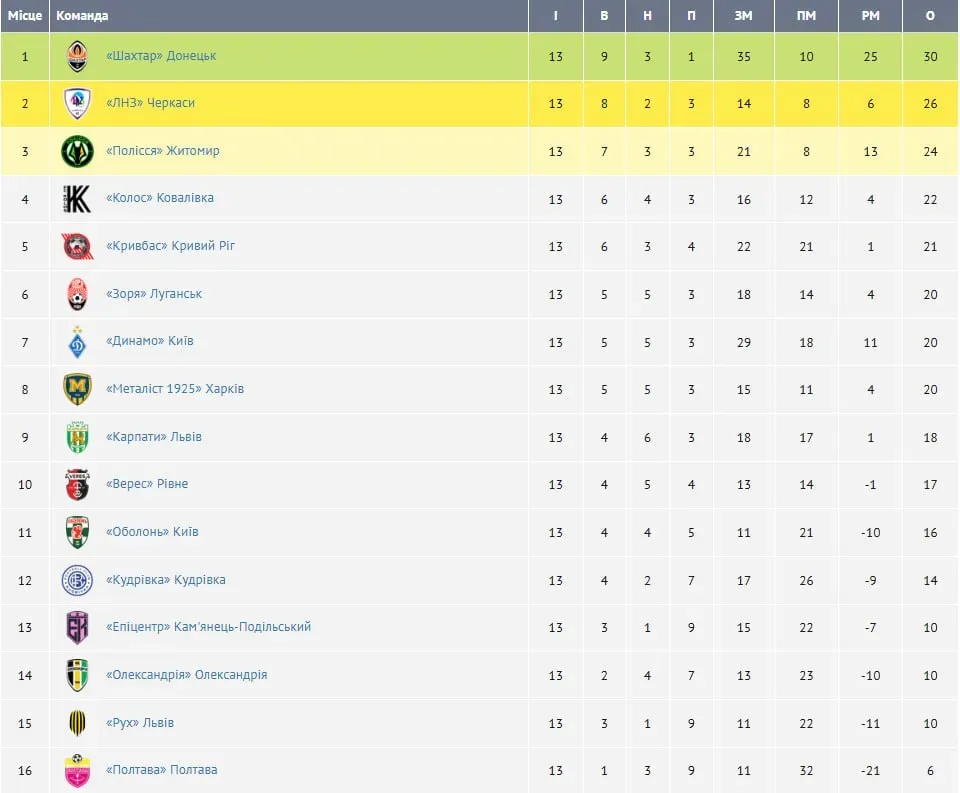Click the Obolon Kyiv club emblem
The width and height of the screenshot is (960, 793).
(x=77, y=532)
